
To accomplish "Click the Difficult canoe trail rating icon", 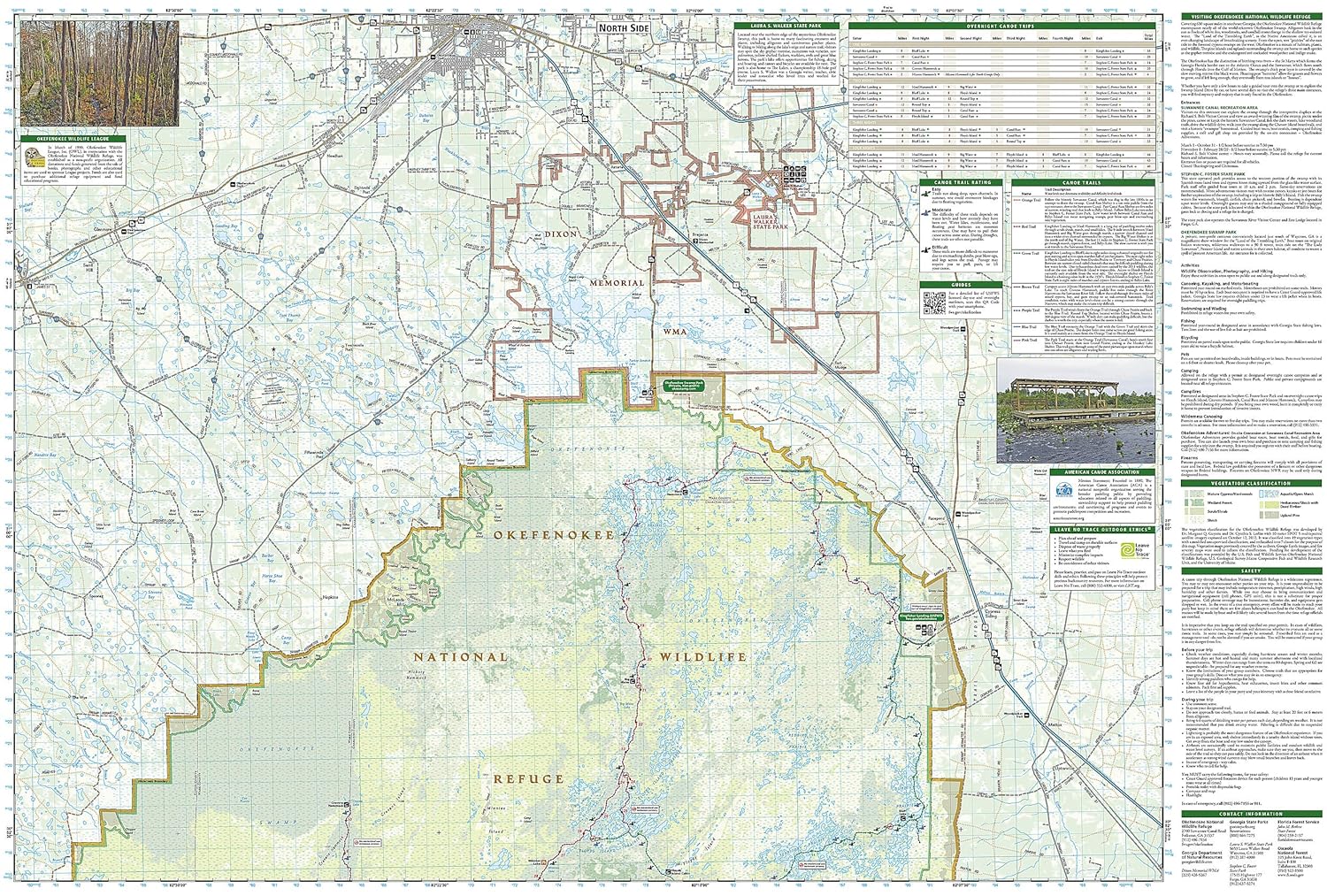I will (x=925, y=250).
